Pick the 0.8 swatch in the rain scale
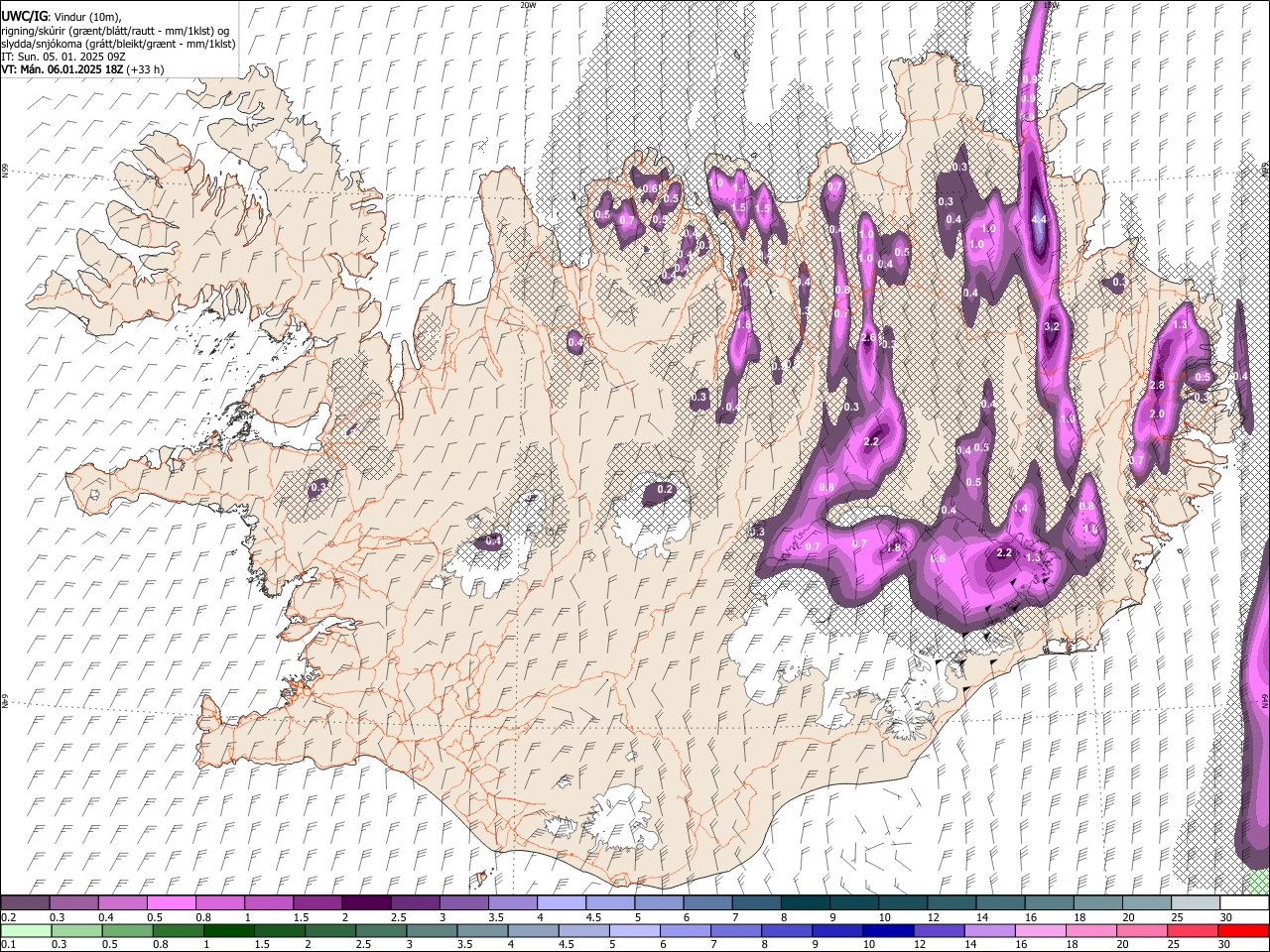This screenshot has height=952, width=1270. 178,930
